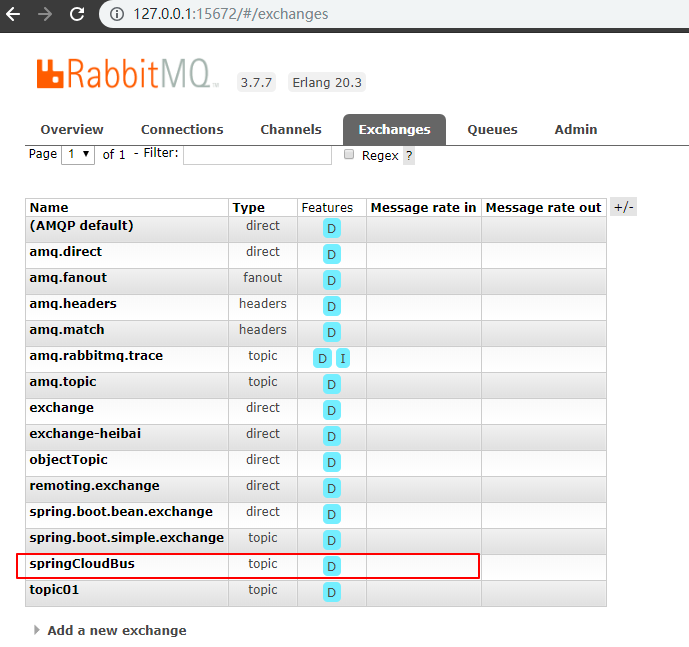Click the D badge for amq.direct
689x647 pixels.
(331, 254)
